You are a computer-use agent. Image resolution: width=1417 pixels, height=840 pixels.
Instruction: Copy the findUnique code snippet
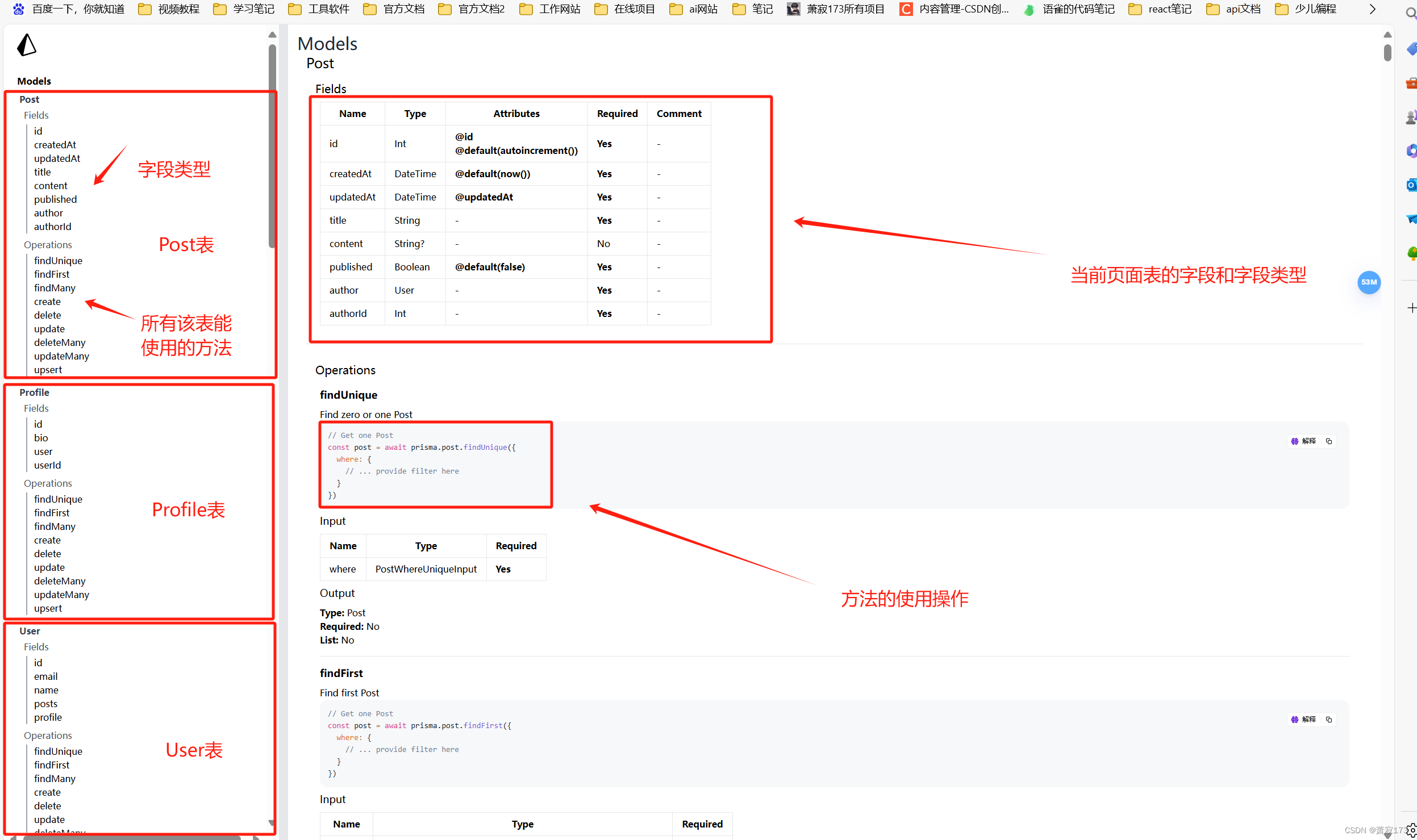[1328, 441]
